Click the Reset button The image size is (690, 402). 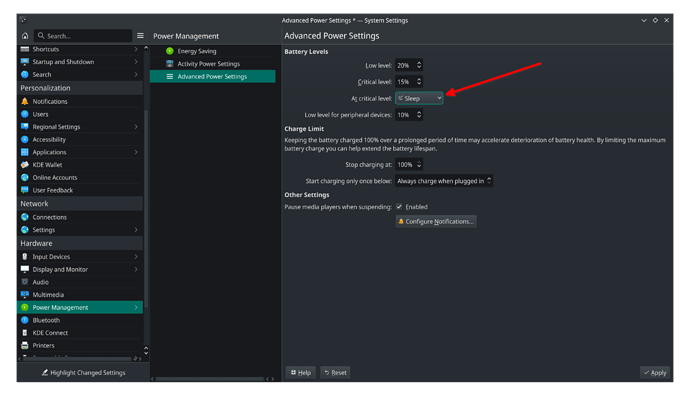[x=335, y=373]
